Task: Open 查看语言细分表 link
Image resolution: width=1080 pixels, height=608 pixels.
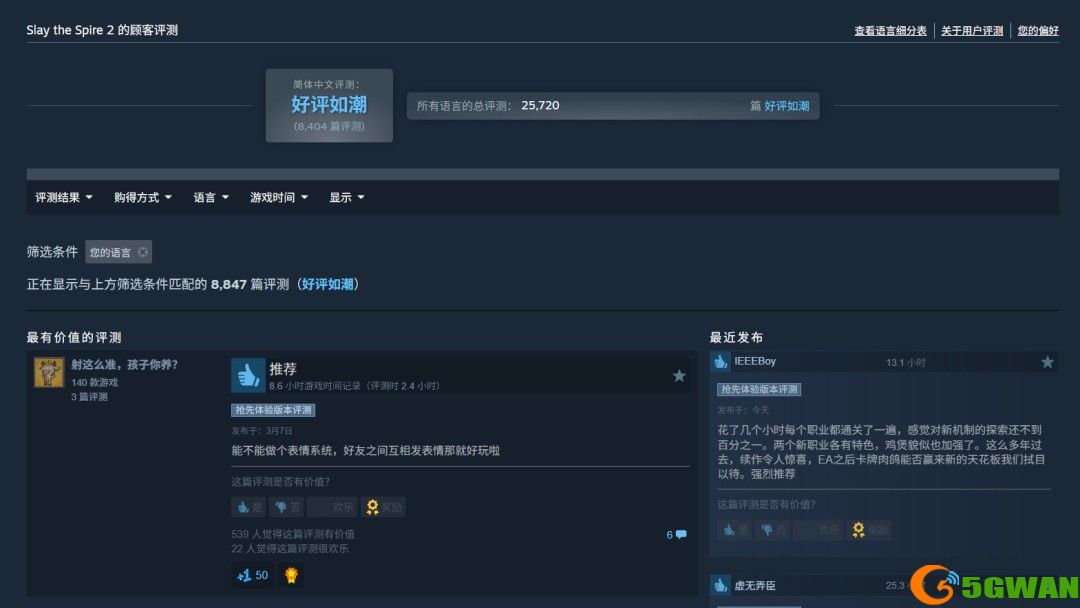Action: point(890,30)
